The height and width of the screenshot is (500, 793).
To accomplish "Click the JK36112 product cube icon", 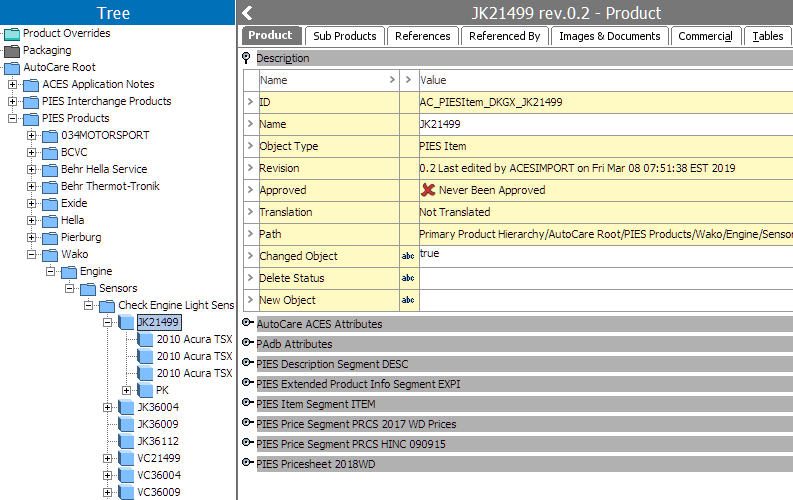I will 126,441.
